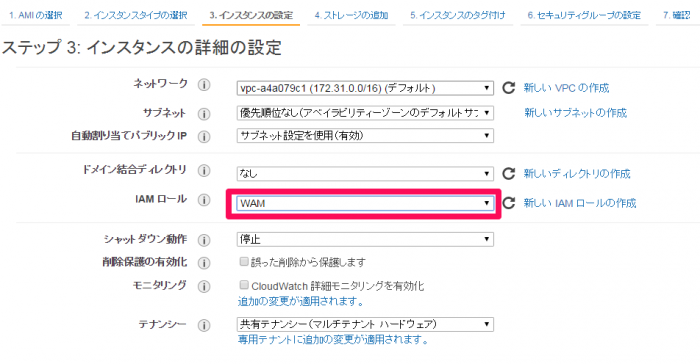Viewport: 700px width, 364px height.
Task: Switch to 6. セキュリティグループの設定 tab
Action: tap(584, 15)
